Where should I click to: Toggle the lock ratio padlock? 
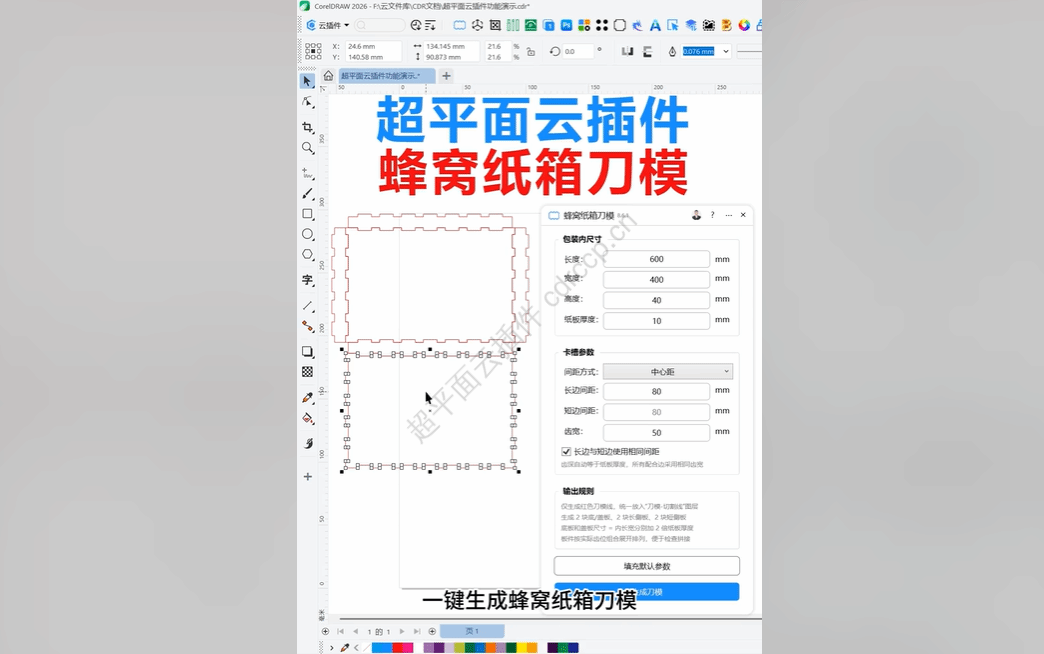pos(531,52)
